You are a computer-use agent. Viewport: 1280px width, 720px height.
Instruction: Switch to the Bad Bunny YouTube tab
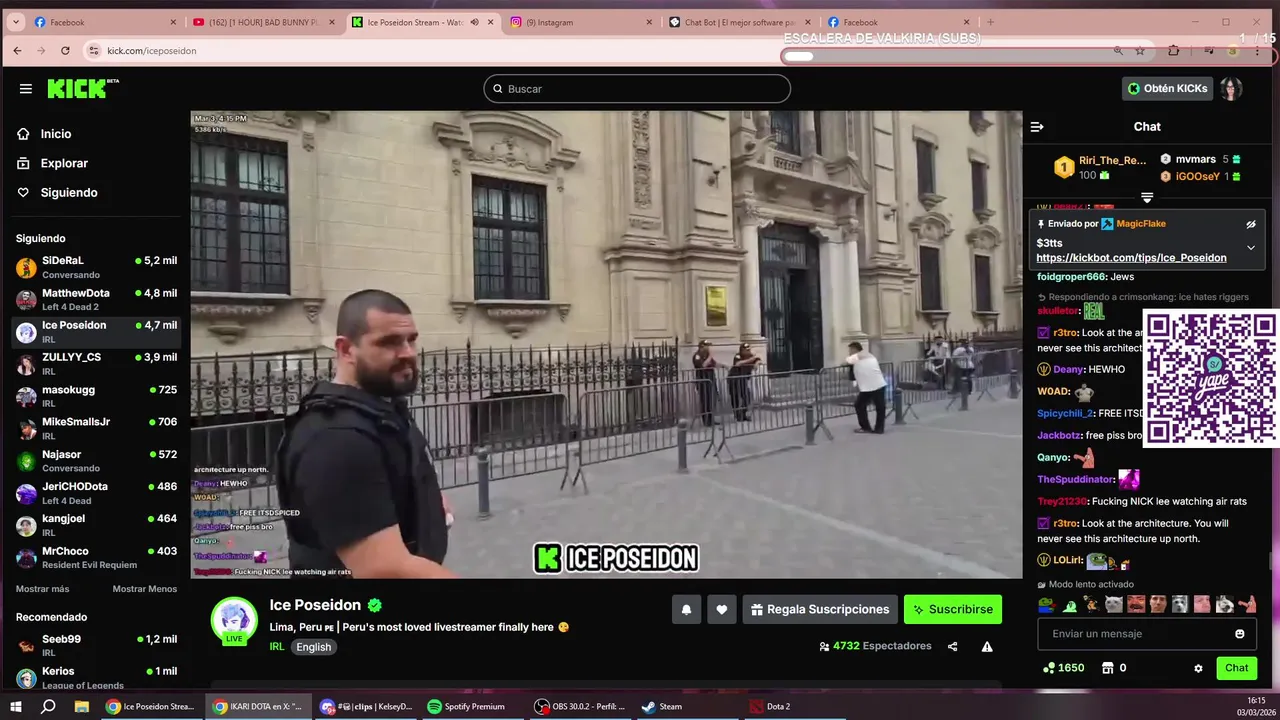(x=263, y=22)
